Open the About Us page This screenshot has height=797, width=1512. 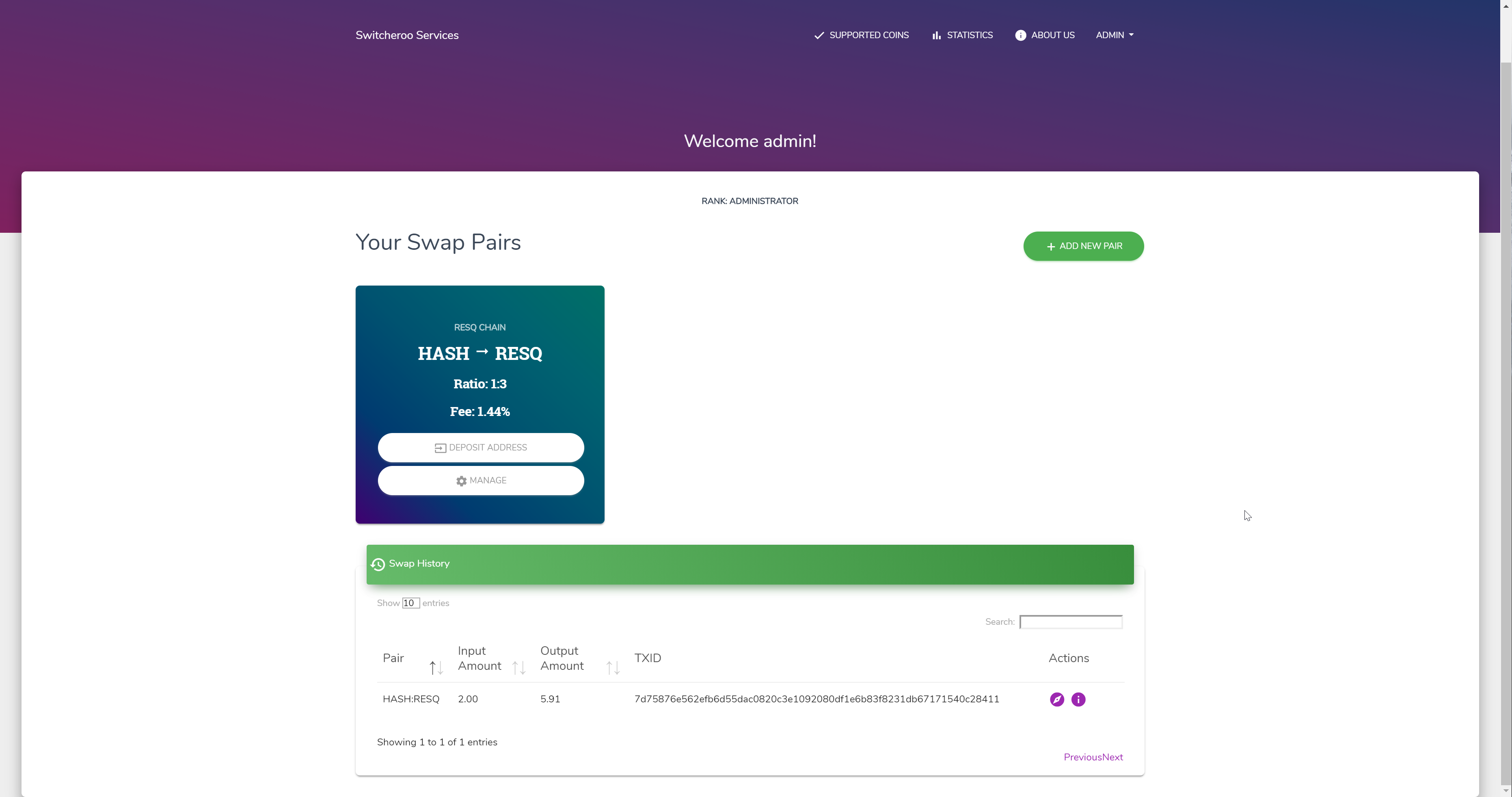point(1052,35)
